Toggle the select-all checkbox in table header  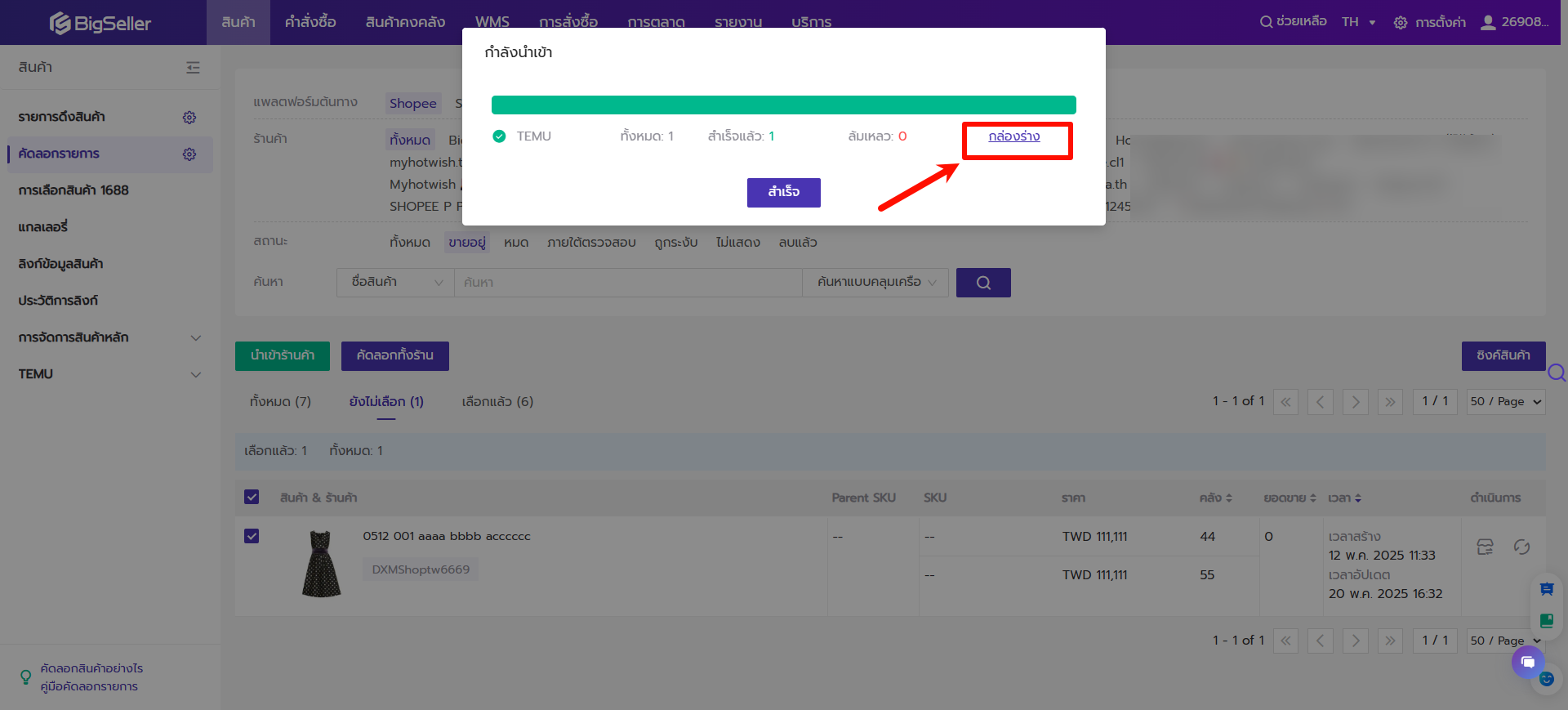click(252, 497)
